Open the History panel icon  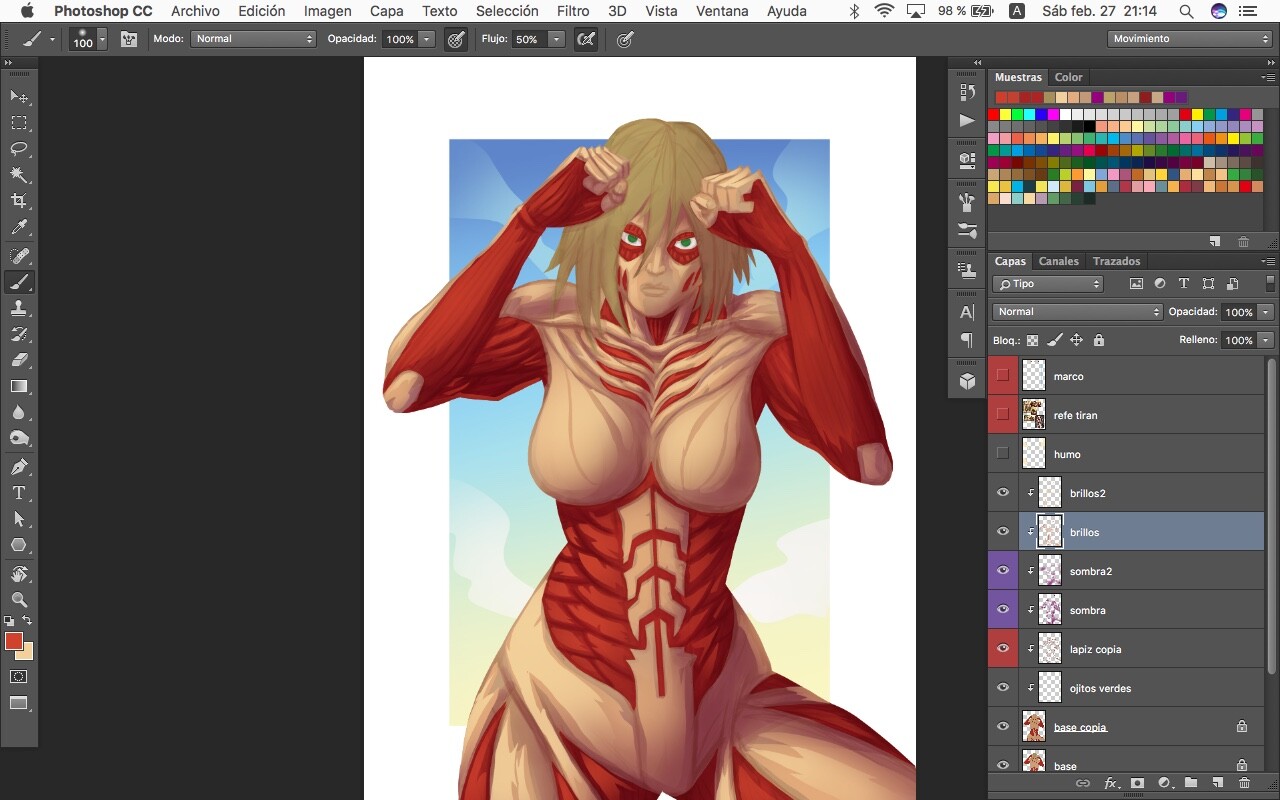coord(967,92)
